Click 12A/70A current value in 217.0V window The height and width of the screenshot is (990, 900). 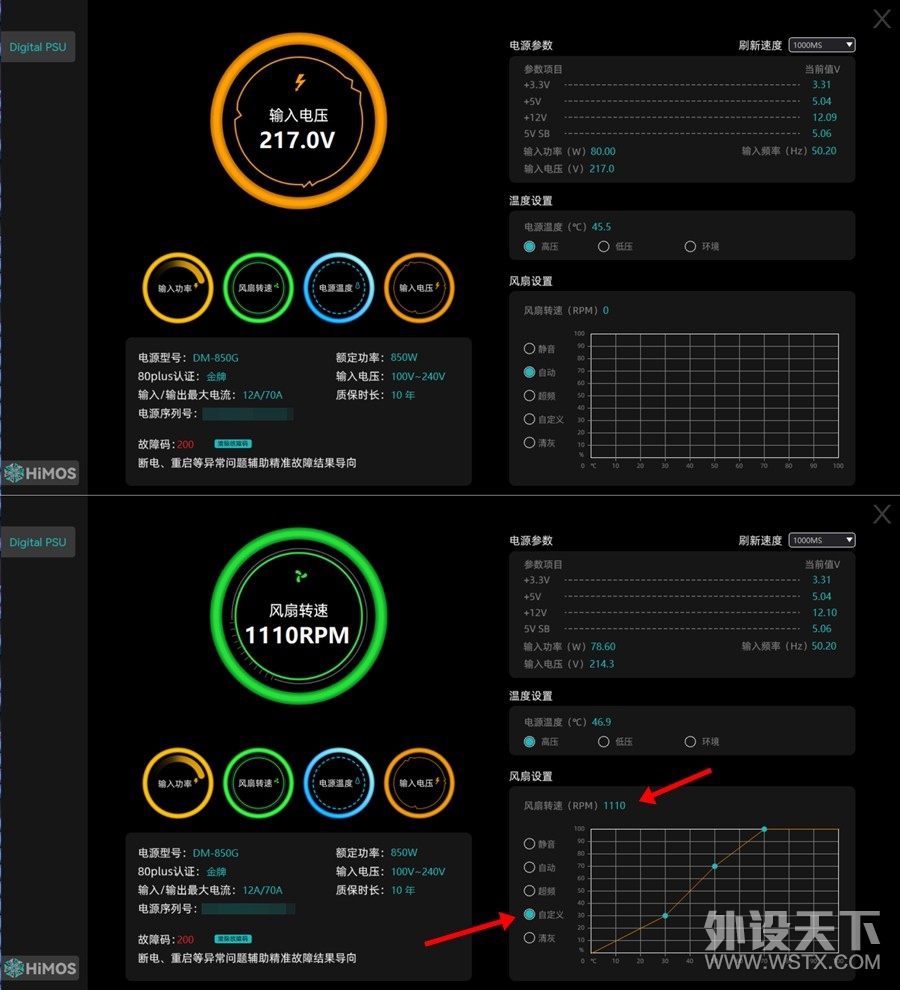pos(263,395)
